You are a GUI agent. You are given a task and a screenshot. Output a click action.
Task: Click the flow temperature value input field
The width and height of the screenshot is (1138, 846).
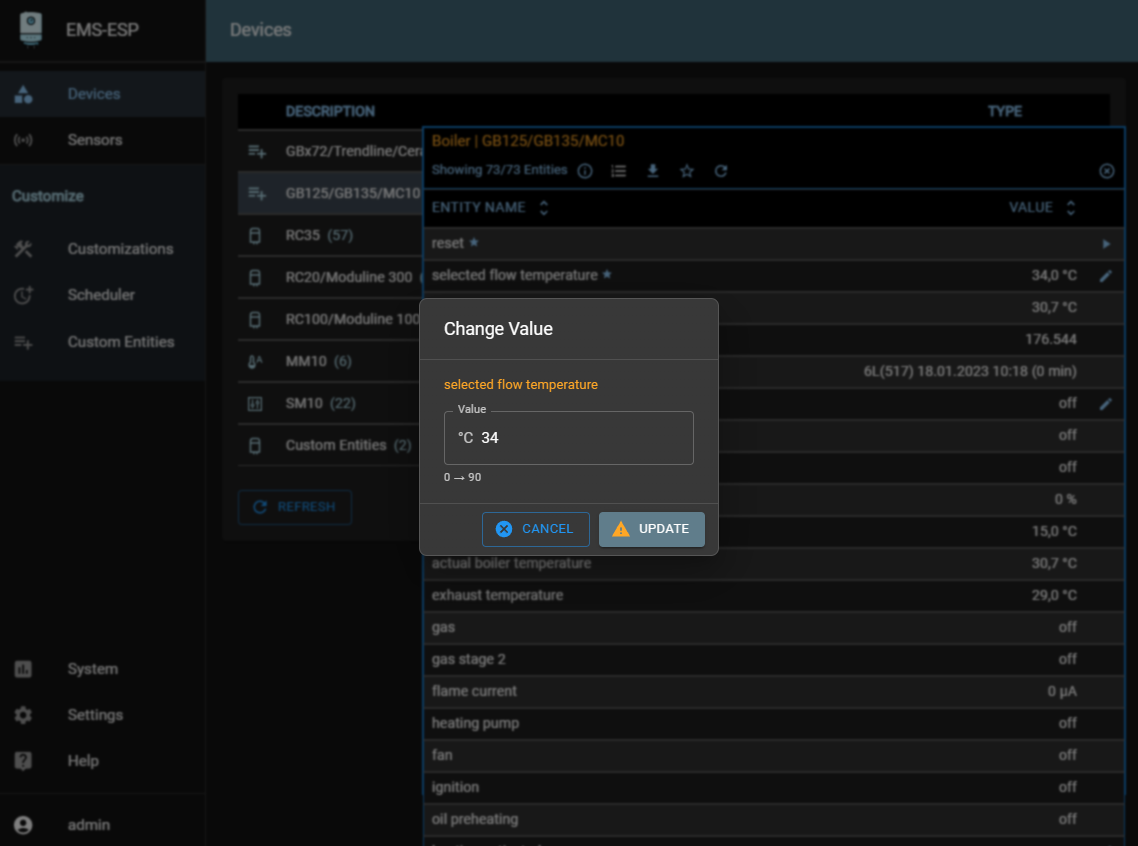pyautogui.click(x=580, y=438)
